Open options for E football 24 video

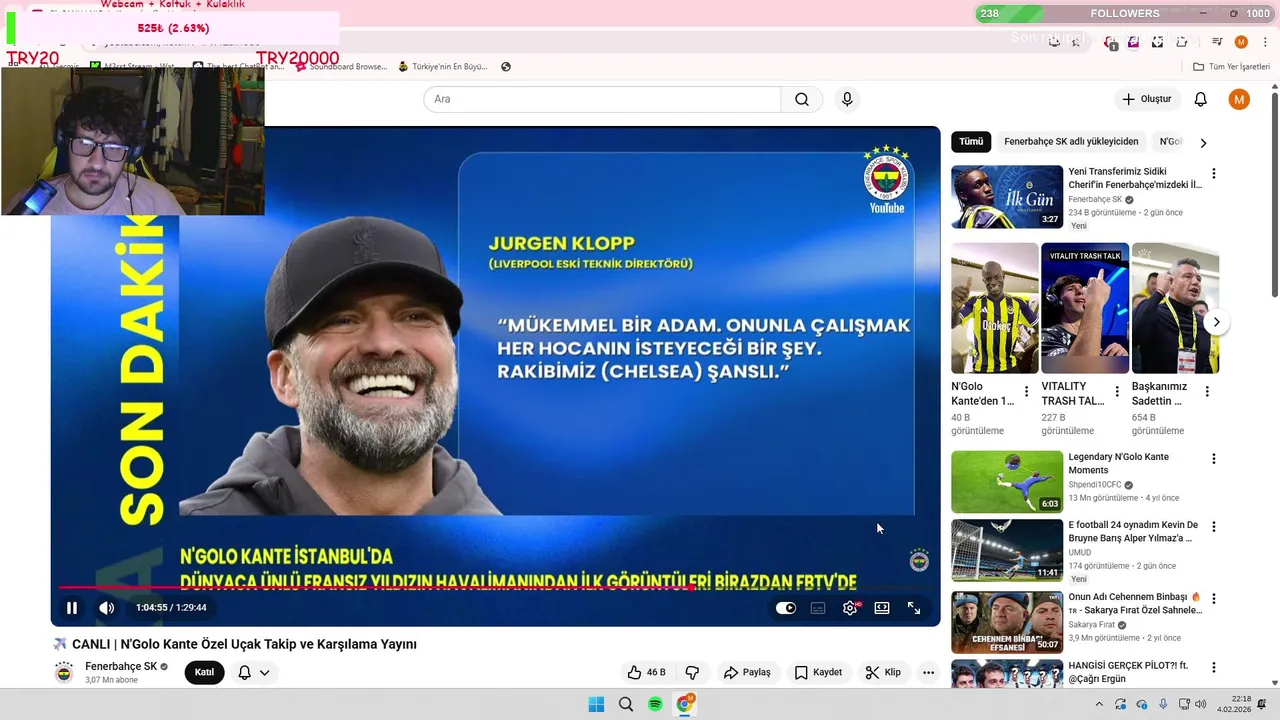(x=1214, y=527)
